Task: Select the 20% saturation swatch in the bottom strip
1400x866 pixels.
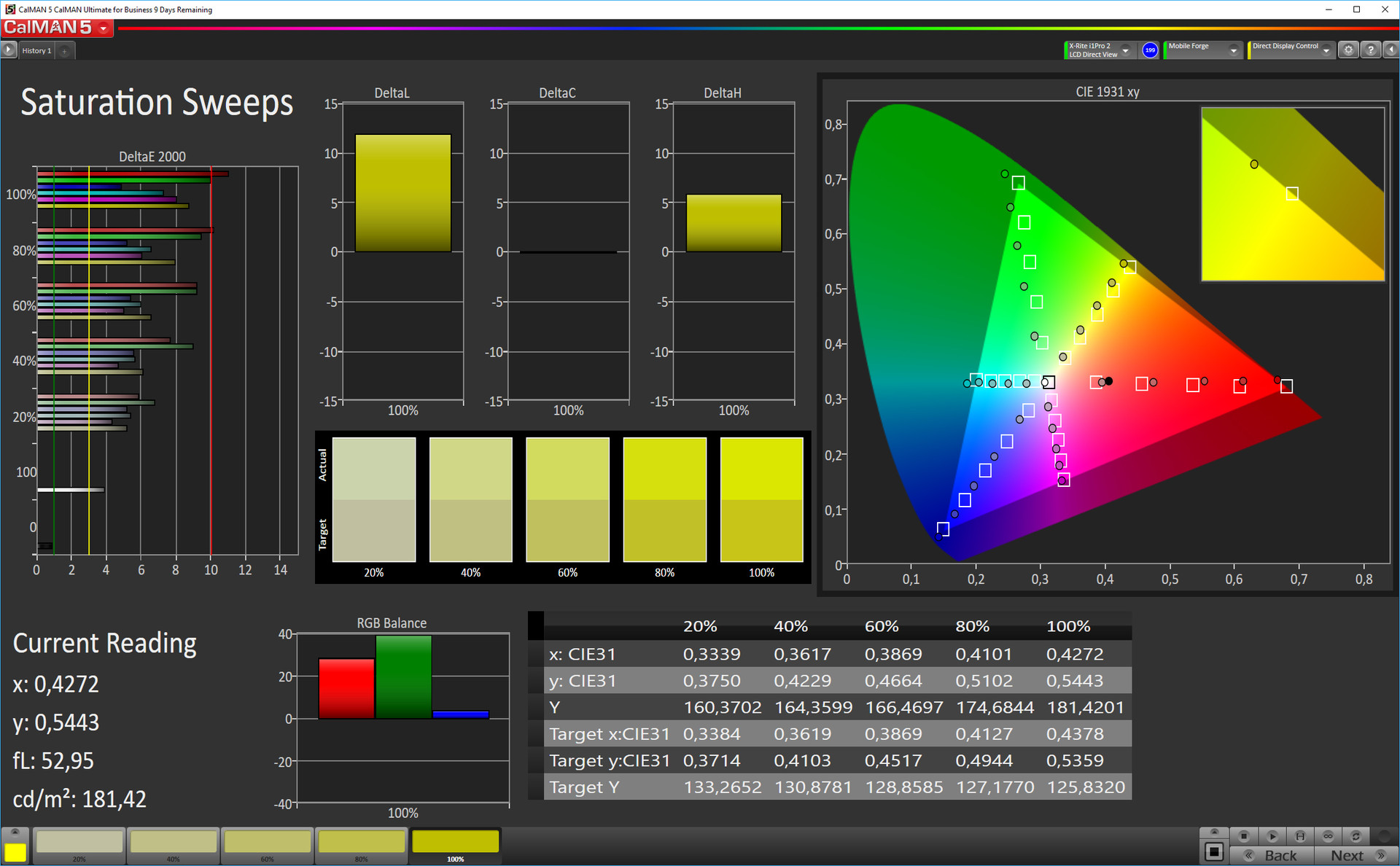Action: (x=79, y=843)
